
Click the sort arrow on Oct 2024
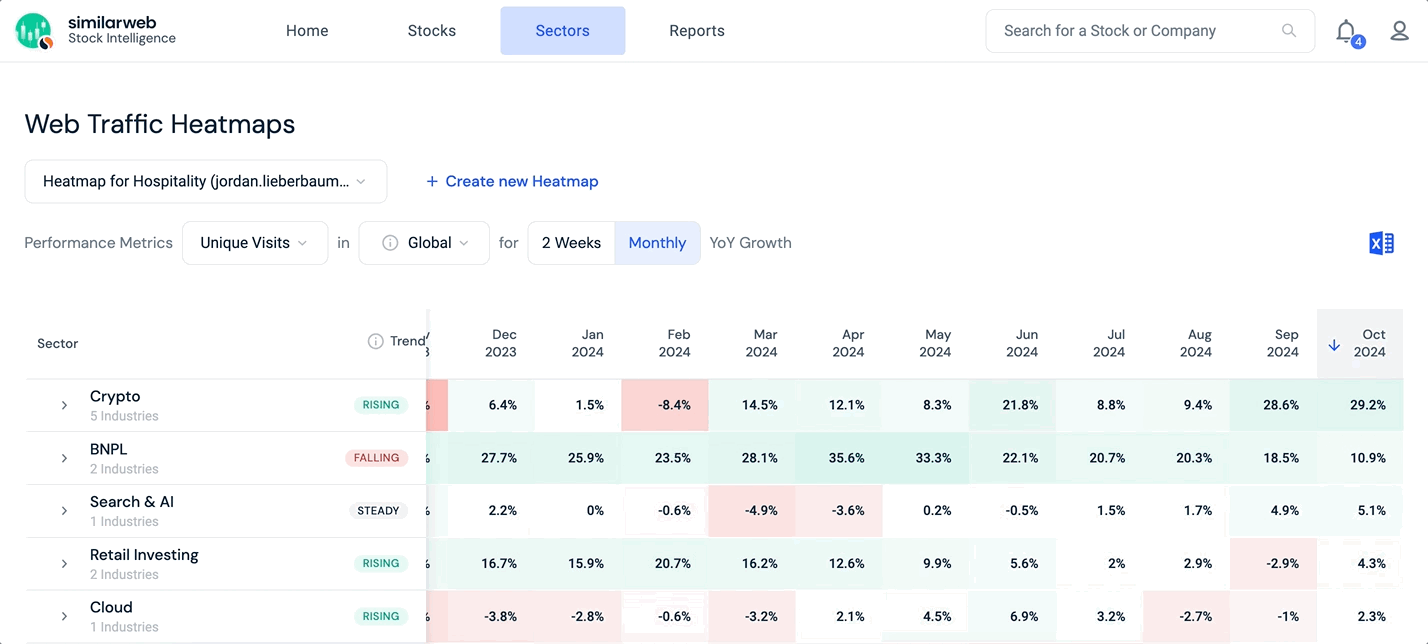pyautogui.click(x=1334, y=344)
